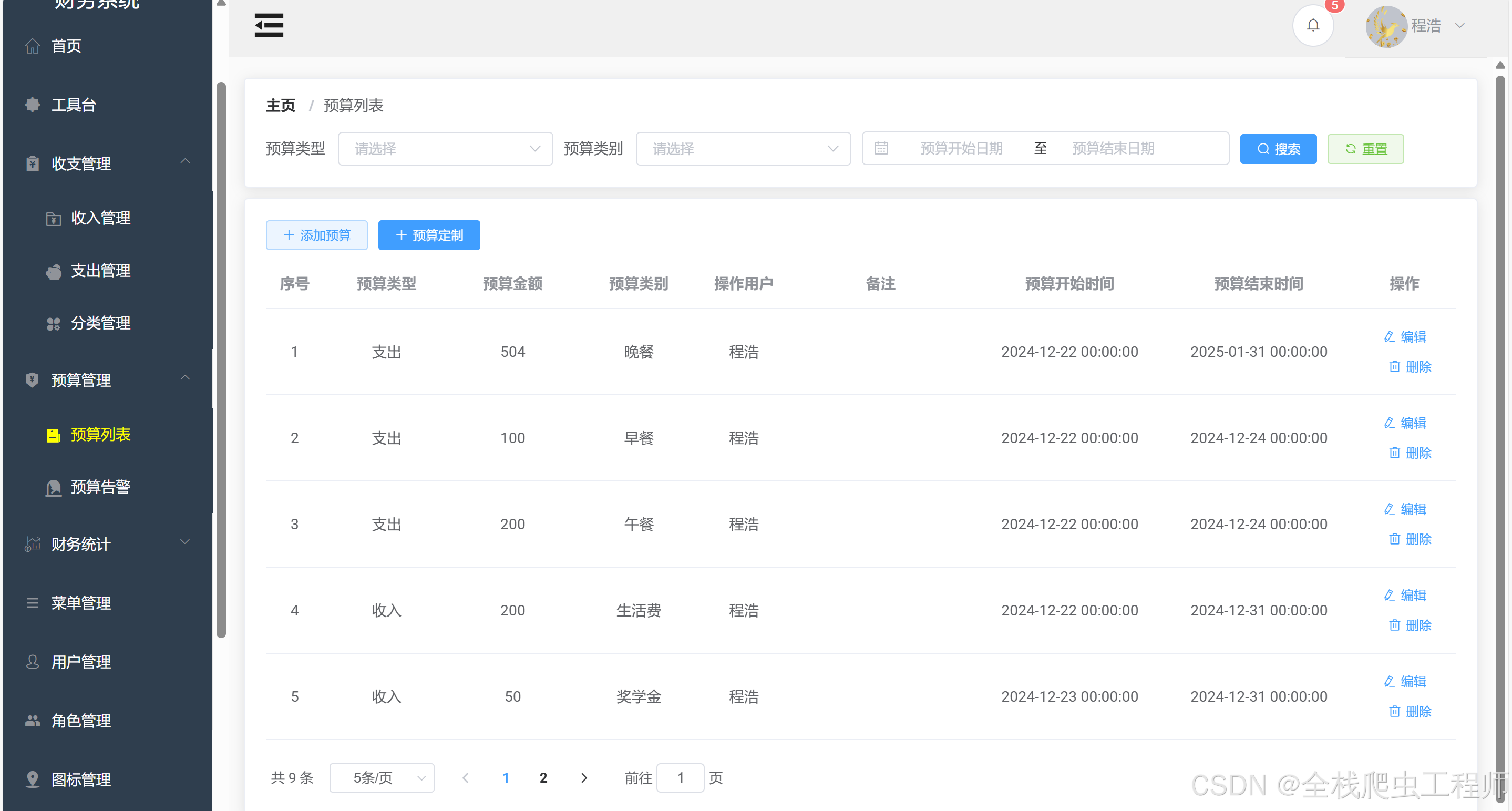The image size is (1512, 811).
Task: Open the notification bell with badge
Action: click(1313, 25)
